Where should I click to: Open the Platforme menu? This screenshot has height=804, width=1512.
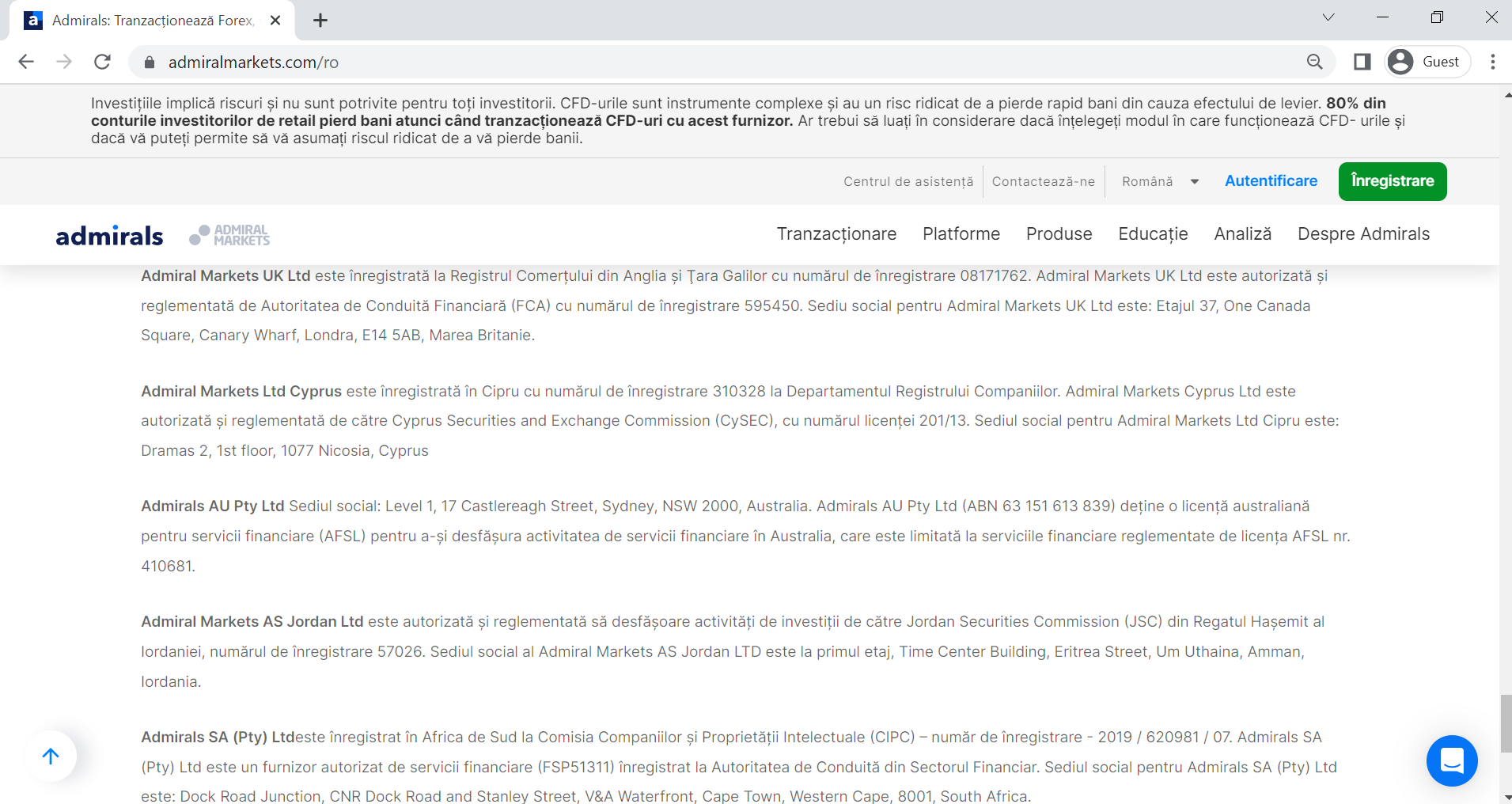pos(961,234)
